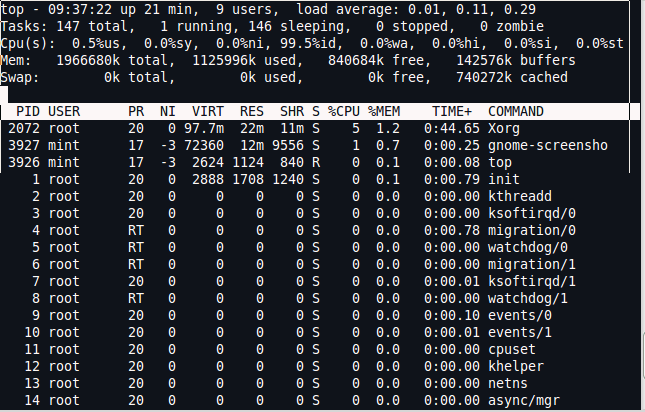Click the top command process name
This screenshot has height=412, width=645.
click(499, 162)
